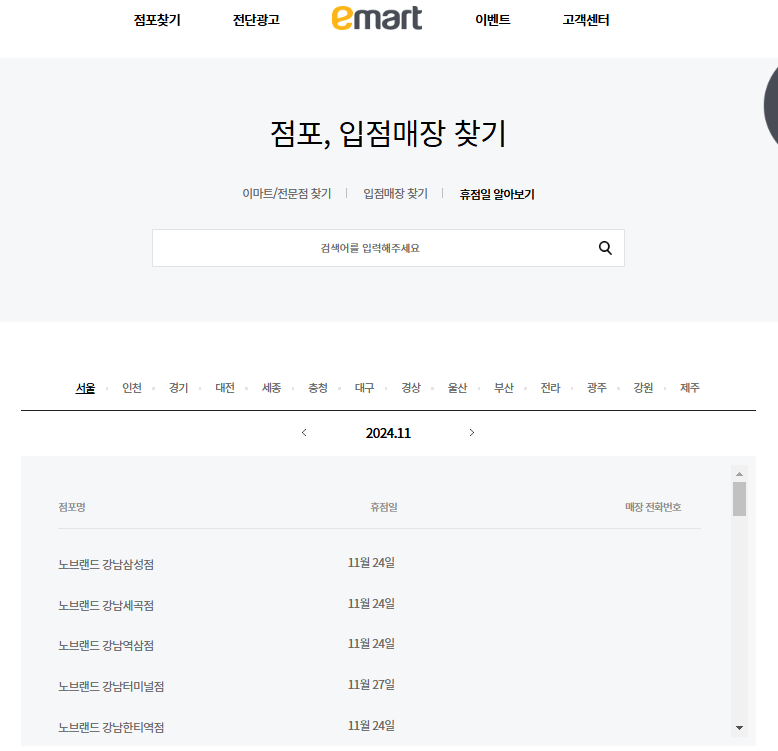778x751 pixels.
Task: Click 매장 전화번호 column header
Action: click(653, 507)
